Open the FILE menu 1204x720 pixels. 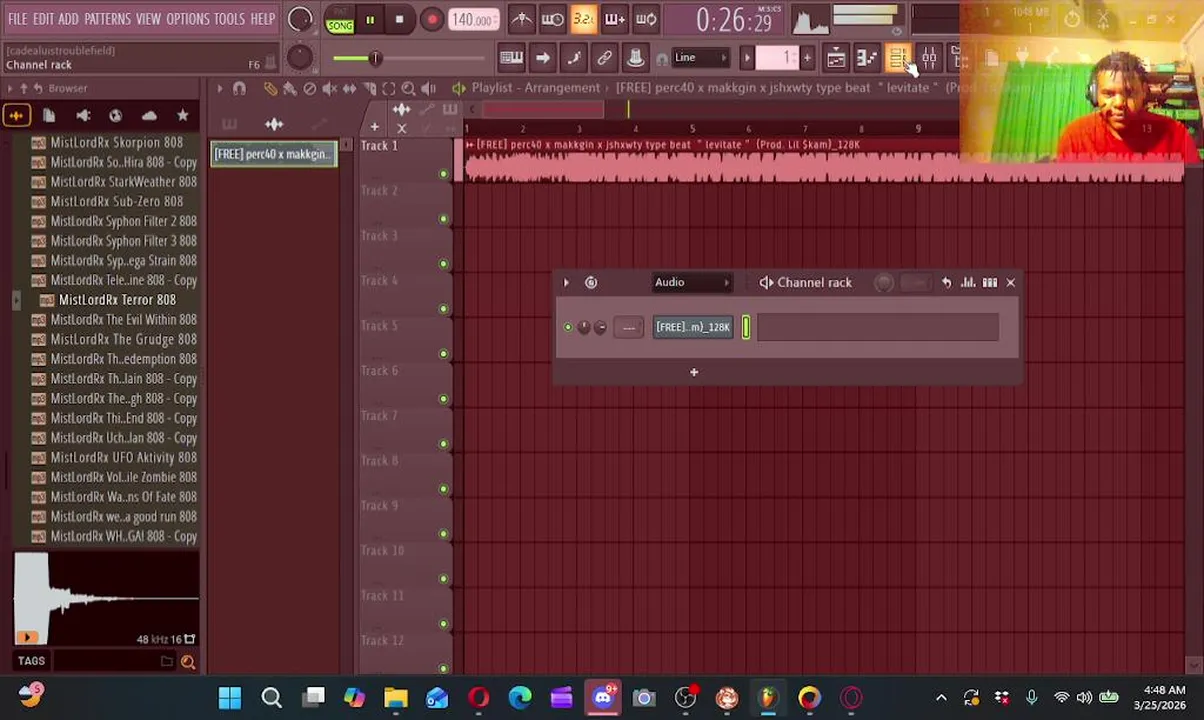point(18,19)
